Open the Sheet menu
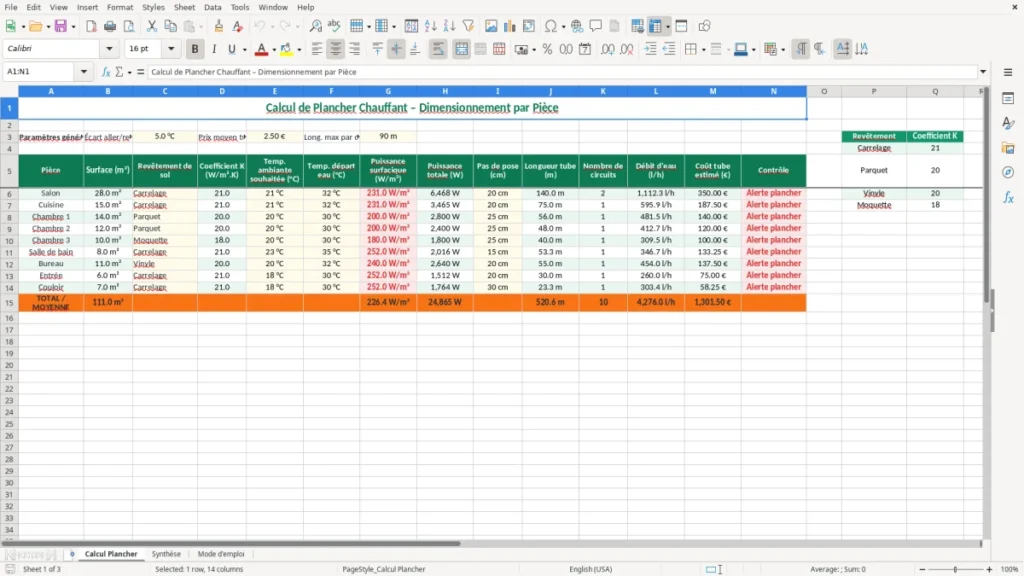The height and width of the screenshot is (576, 1024). click(184, 7)
